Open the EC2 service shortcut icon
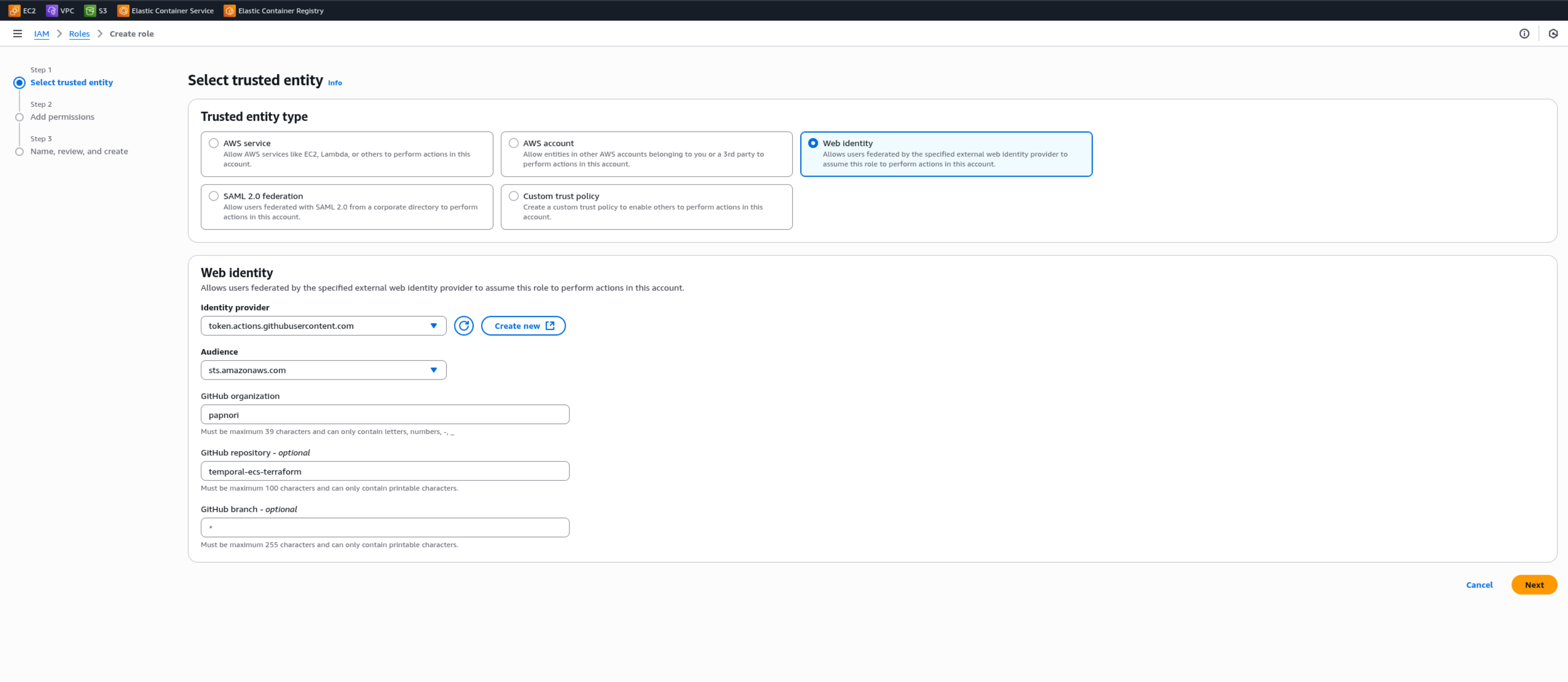Viewport: 1568px width, 682px height. point(14,10)
